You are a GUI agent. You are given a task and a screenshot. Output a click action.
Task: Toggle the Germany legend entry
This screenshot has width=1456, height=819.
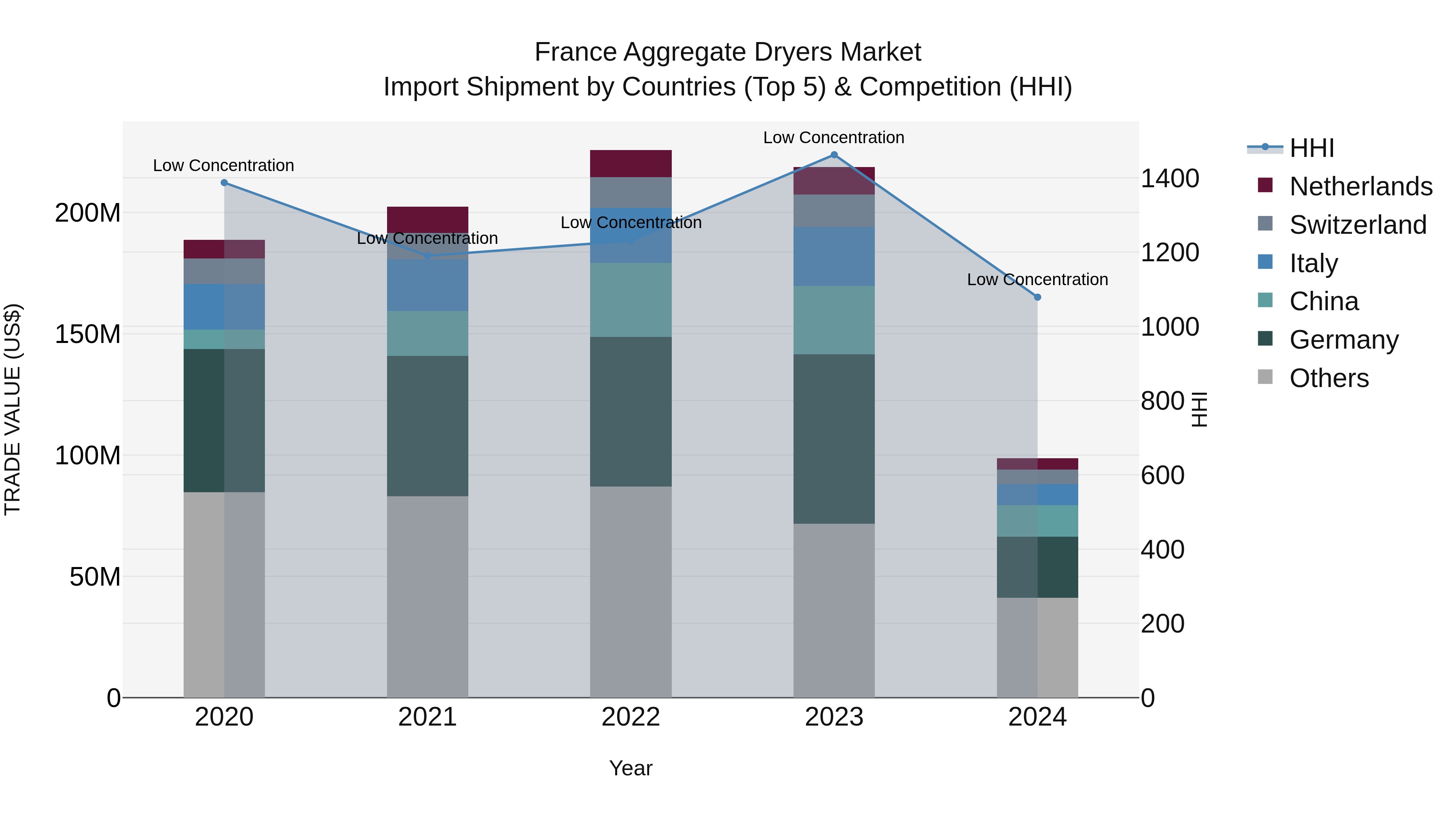click(1328, 340)
